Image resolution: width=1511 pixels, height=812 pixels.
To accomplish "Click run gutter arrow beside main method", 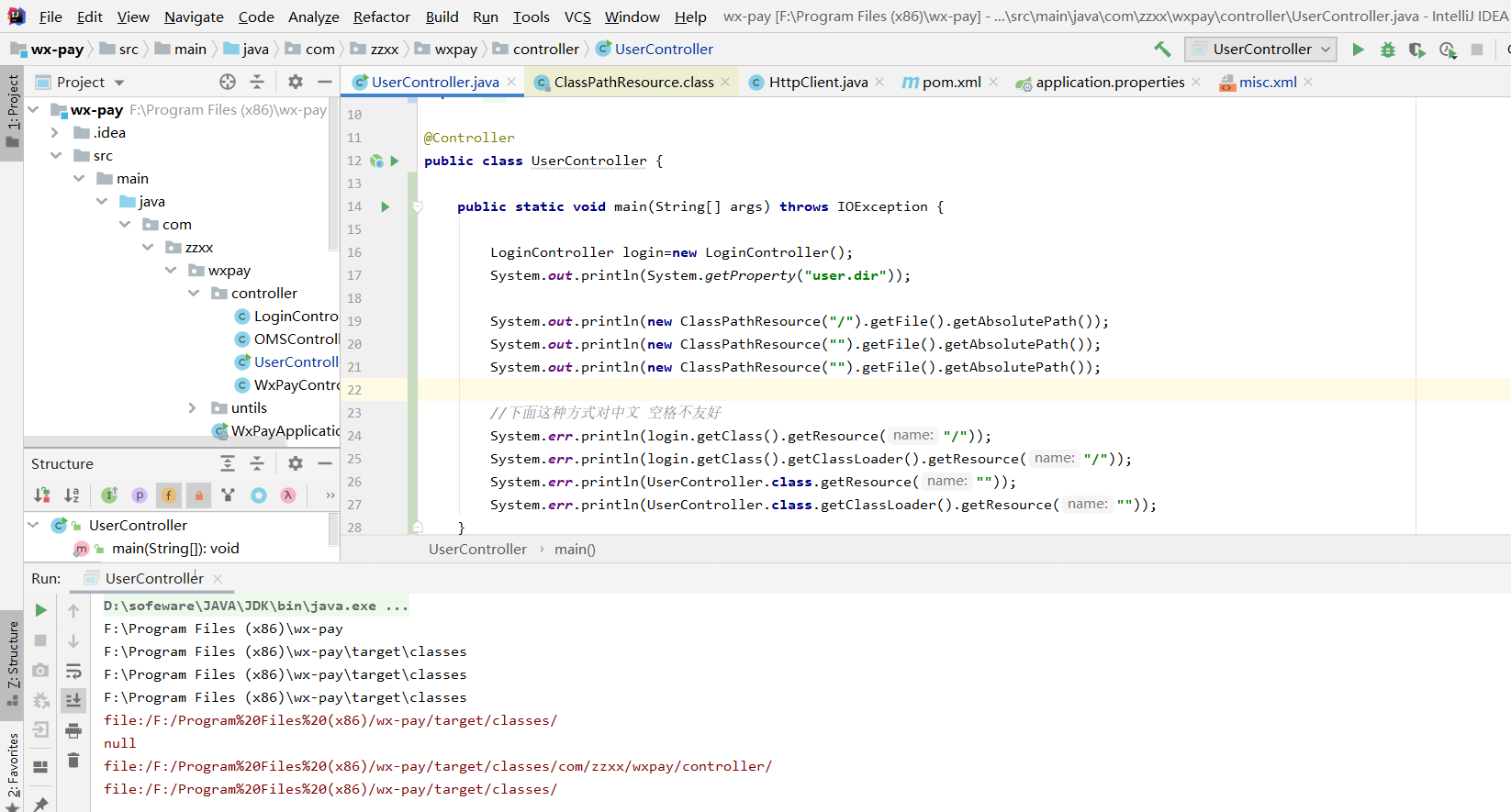I will pyautogui.click(x=386, y=206).
